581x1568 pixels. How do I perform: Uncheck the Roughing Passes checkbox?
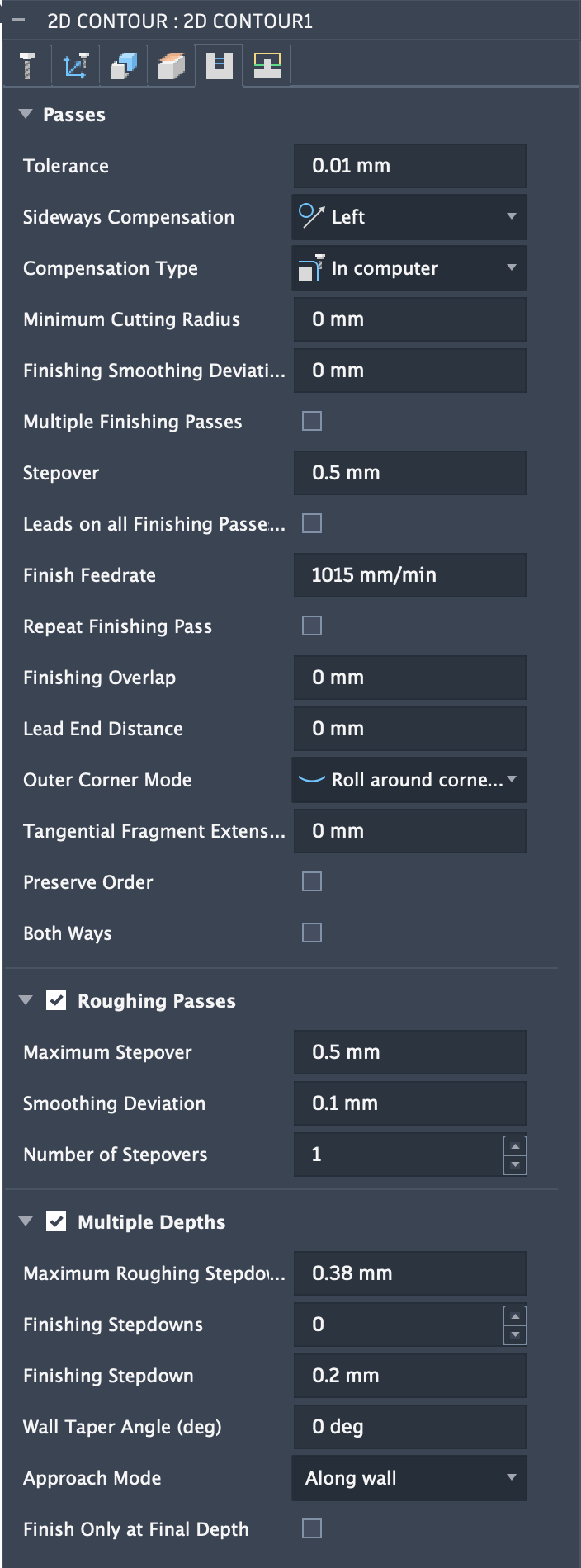(x=56, y=1001)
